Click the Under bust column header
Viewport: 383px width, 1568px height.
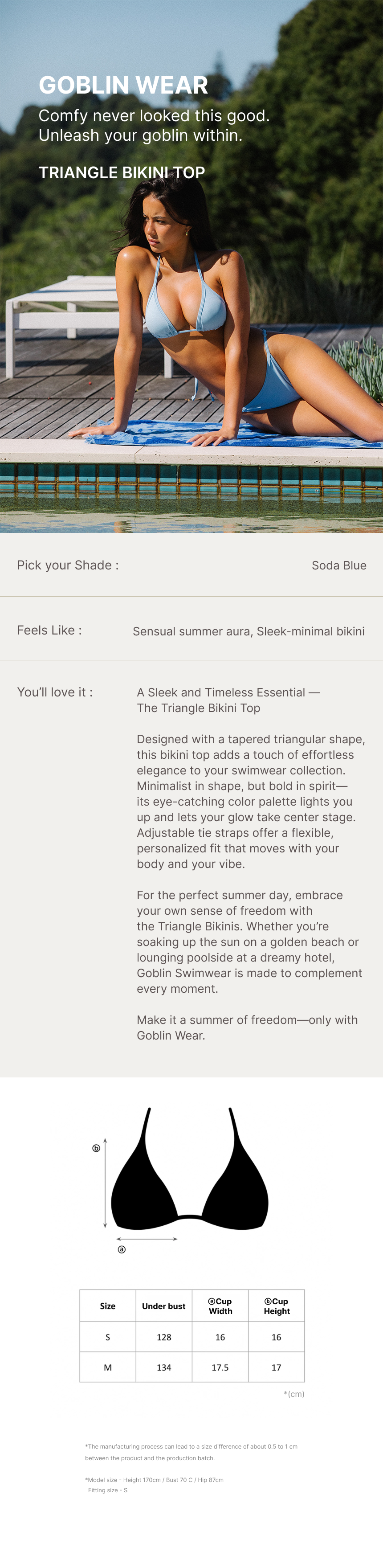[163, 1306]
